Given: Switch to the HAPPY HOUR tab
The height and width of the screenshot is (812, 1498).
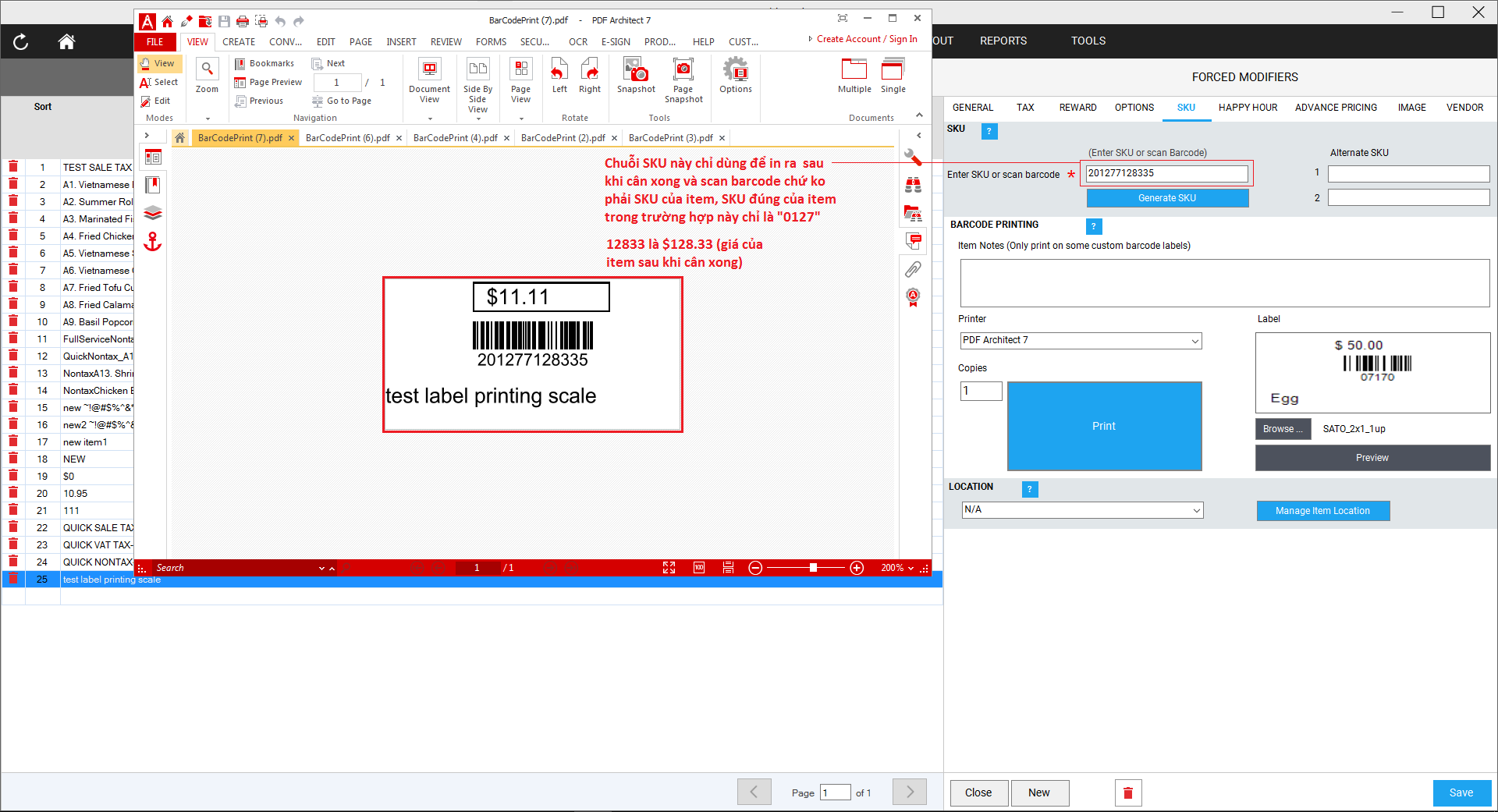Looking at the screenshot, I should coord(1247,107).
